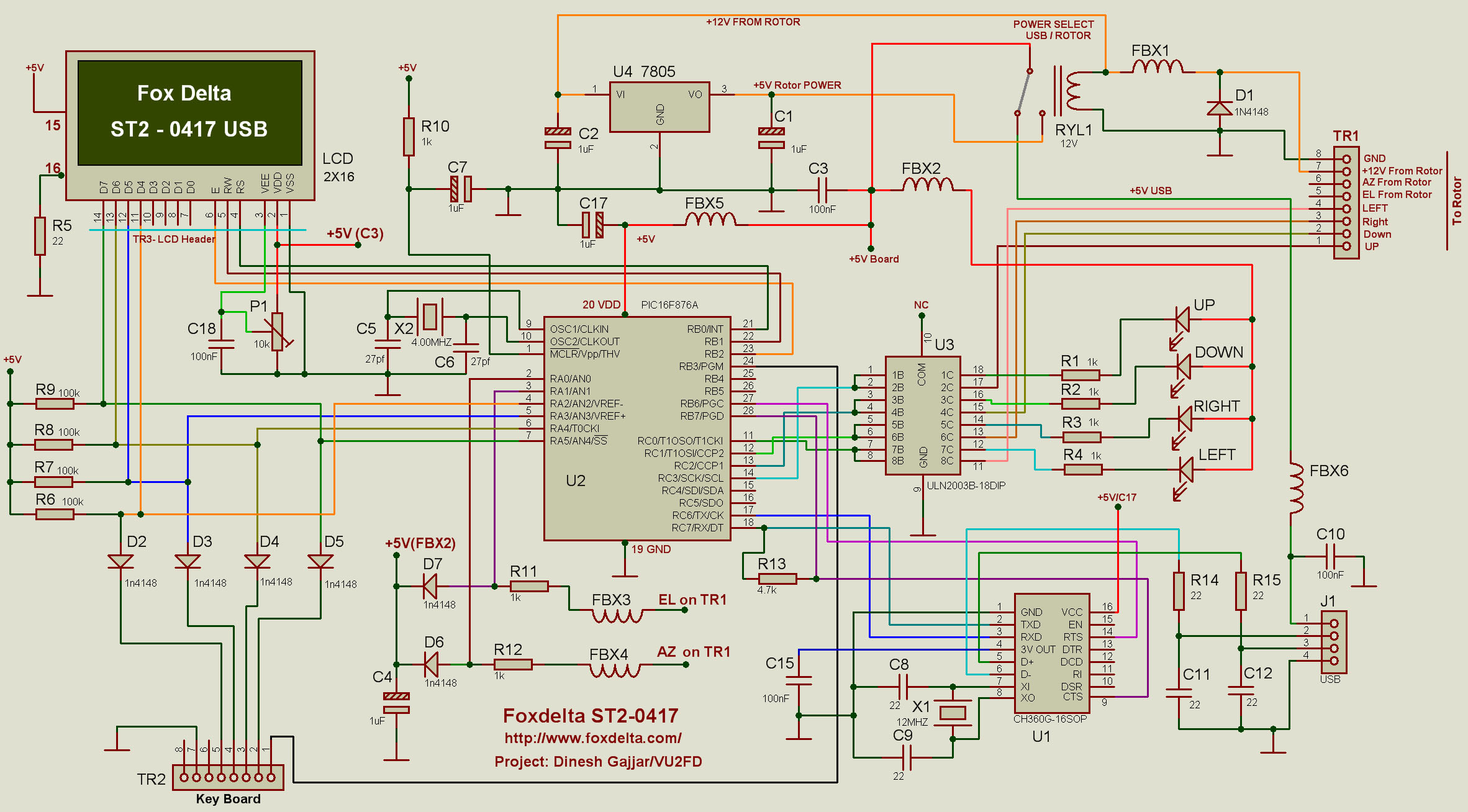The width and height of the screenshot is (1468, 812).
Task: Select the TR2 Key Board connector
Action: tap(228, 777)
